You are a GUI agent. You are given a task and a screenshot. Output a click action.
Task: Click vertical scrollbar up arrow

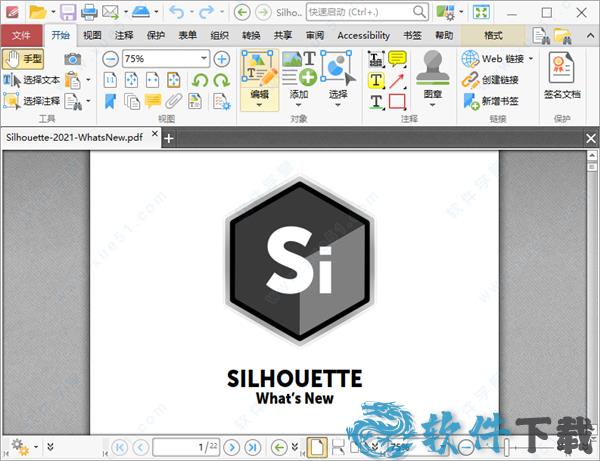click(x=592, y=155)
